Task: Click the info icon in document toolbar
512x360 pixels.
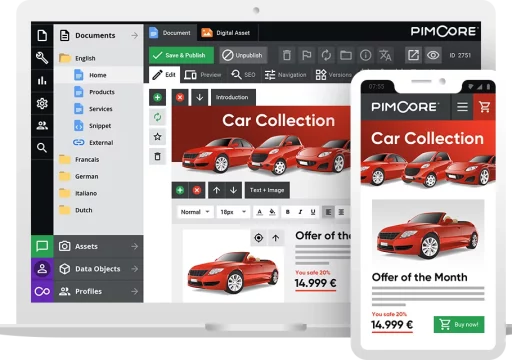Action: tap(365, 55)
